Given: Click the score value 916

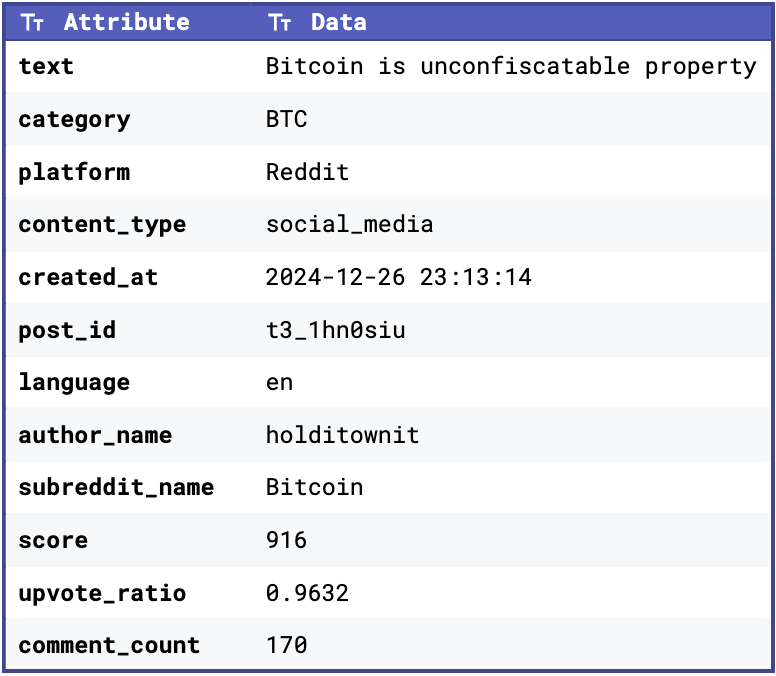Looking at the screenshot, I should (x=287, y=540).
